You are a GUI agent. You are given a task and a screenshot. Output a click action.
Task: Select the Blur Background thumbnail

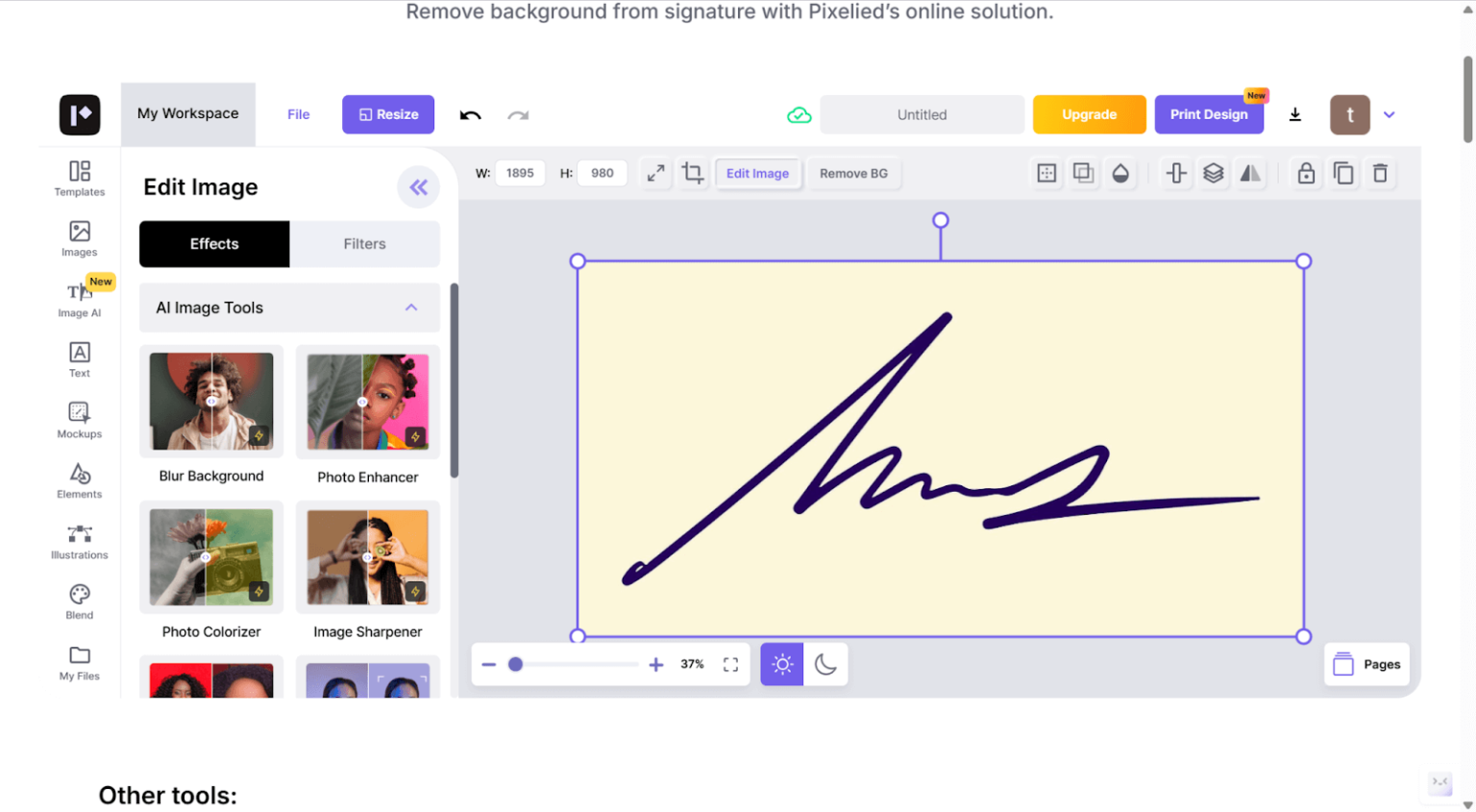point(211,402)
